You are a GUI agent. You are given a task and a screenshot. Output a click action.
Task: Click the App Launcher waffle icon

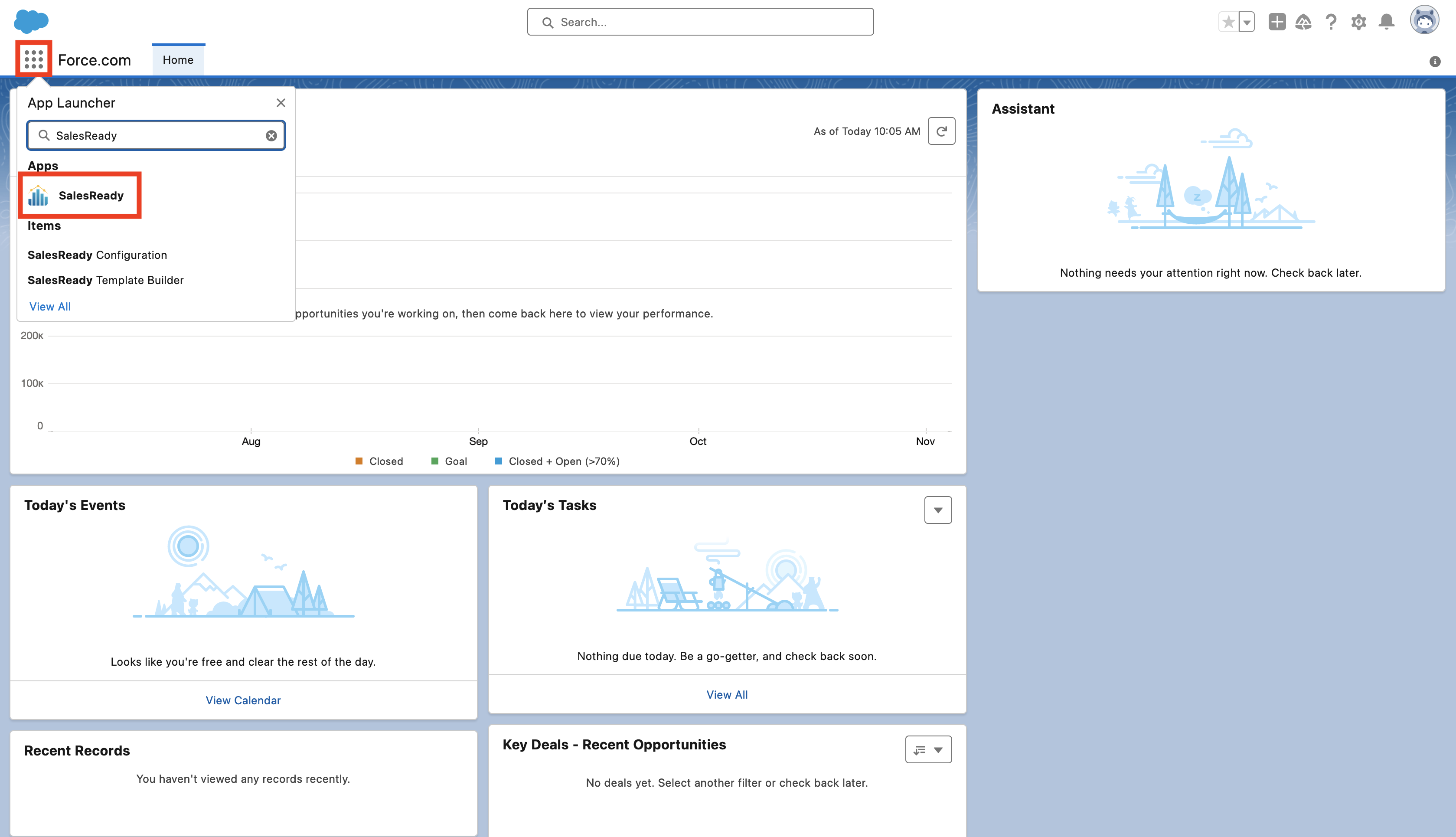pos(33,59)
